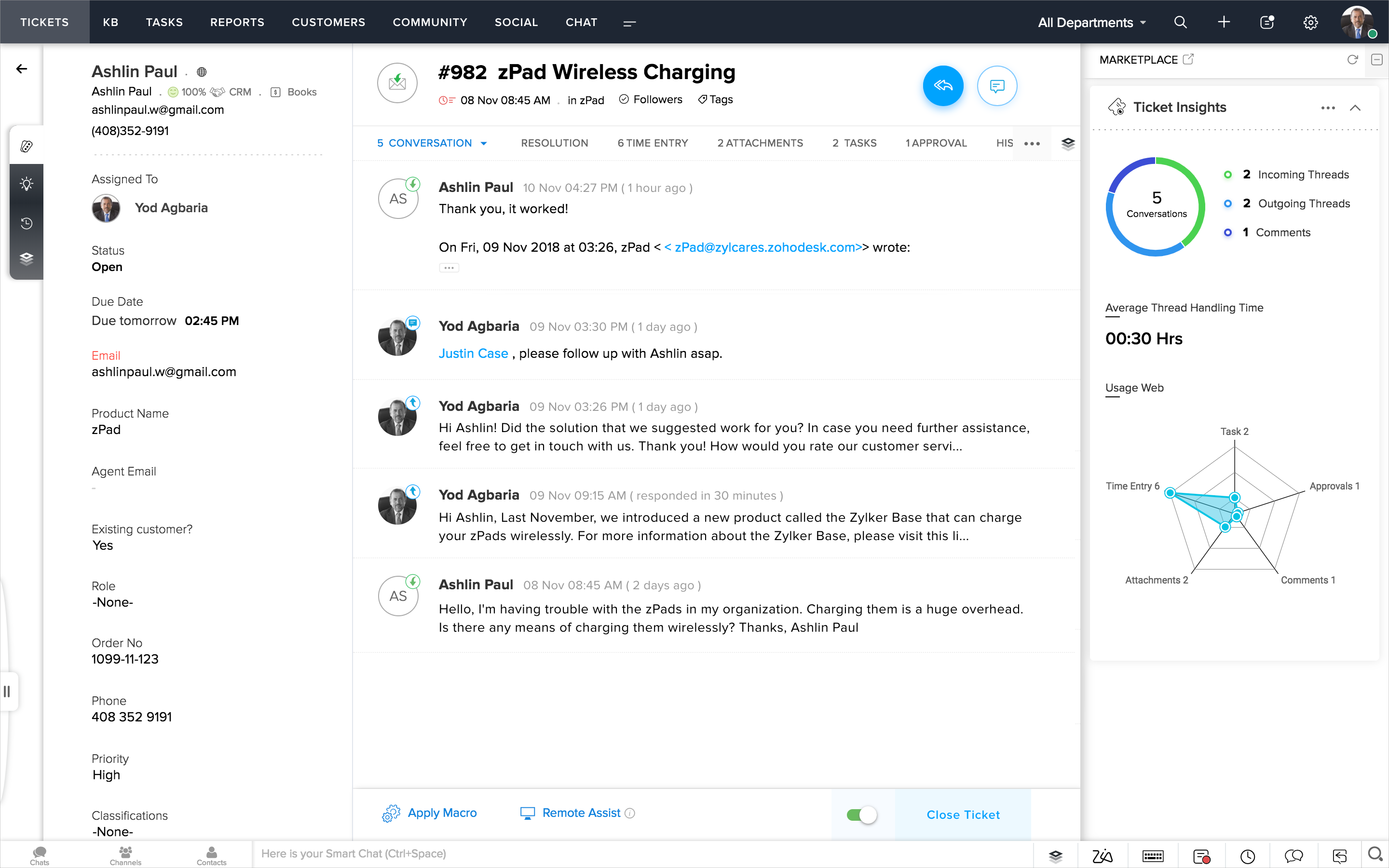Collapse the Ticket Insights panel

(1355, 108)
